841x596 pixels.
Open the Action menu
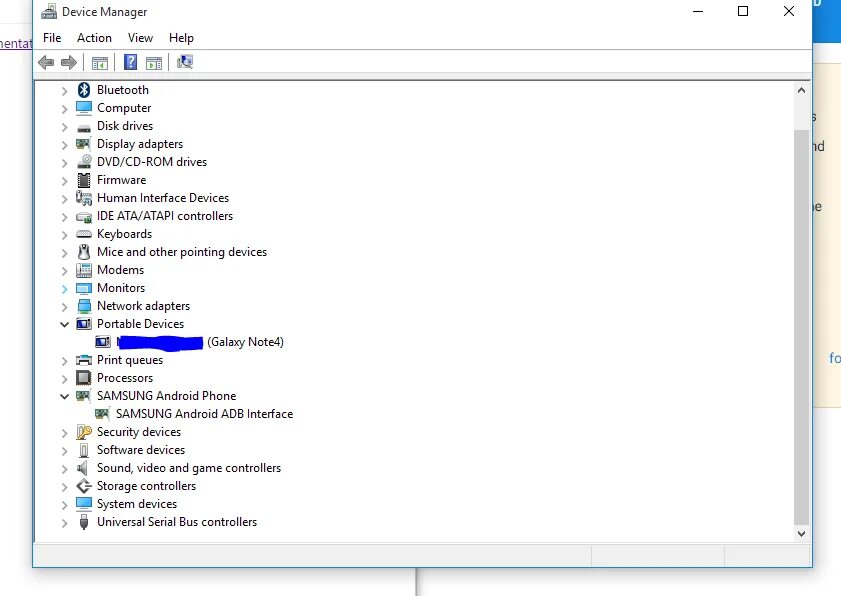pyautogui.click(x=94, y=38)
